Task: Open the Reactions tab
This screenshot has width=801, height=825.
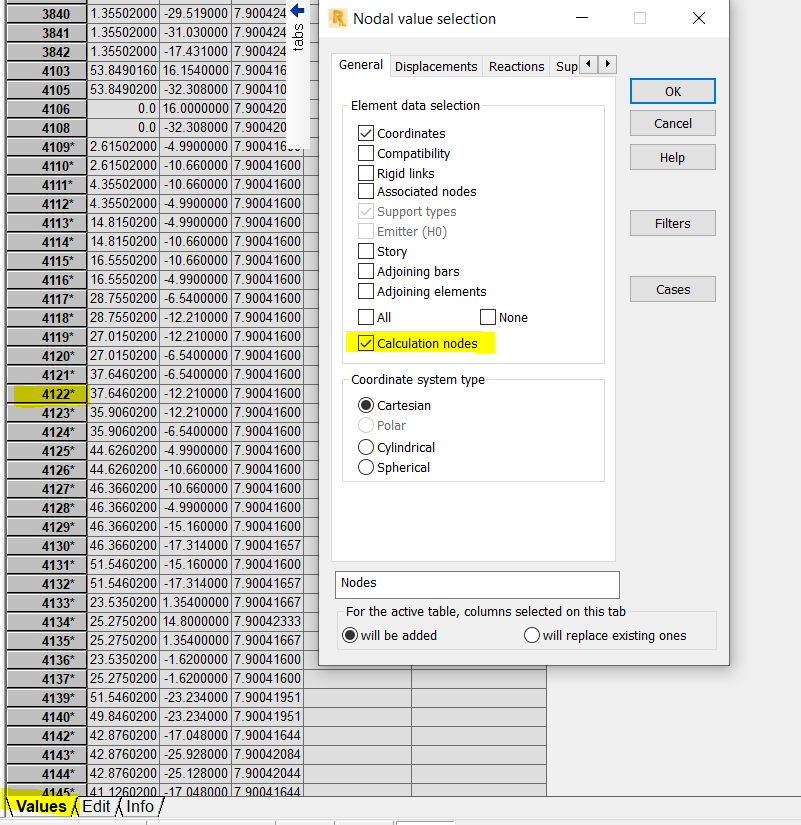Action: tap(516, 66)
